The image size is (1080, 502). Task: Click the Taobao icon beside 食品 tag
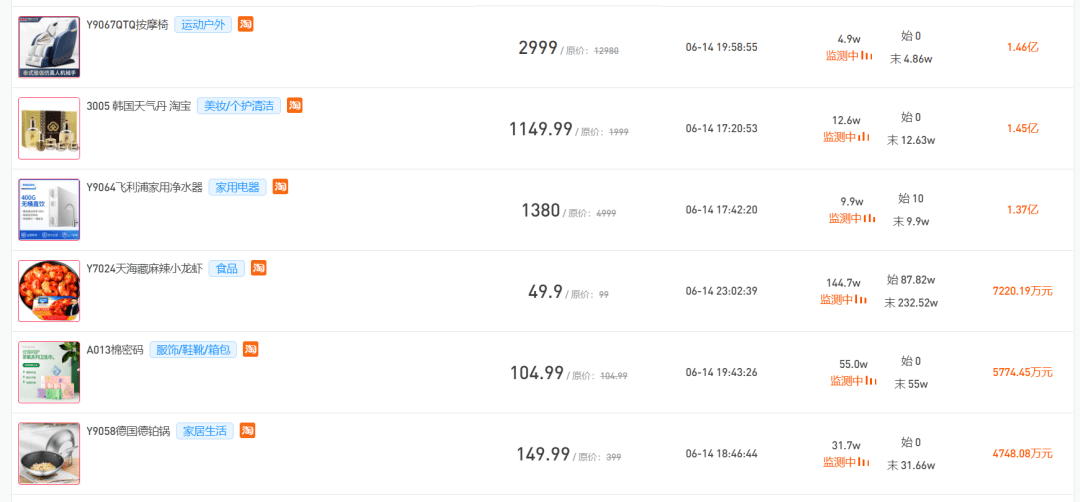258,268
